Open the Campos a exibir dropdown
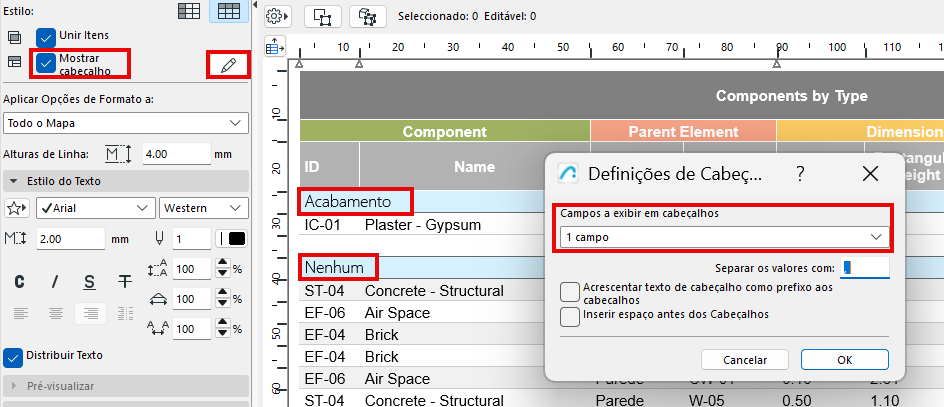Screen dimensions: 944x407 pos(722,237)
